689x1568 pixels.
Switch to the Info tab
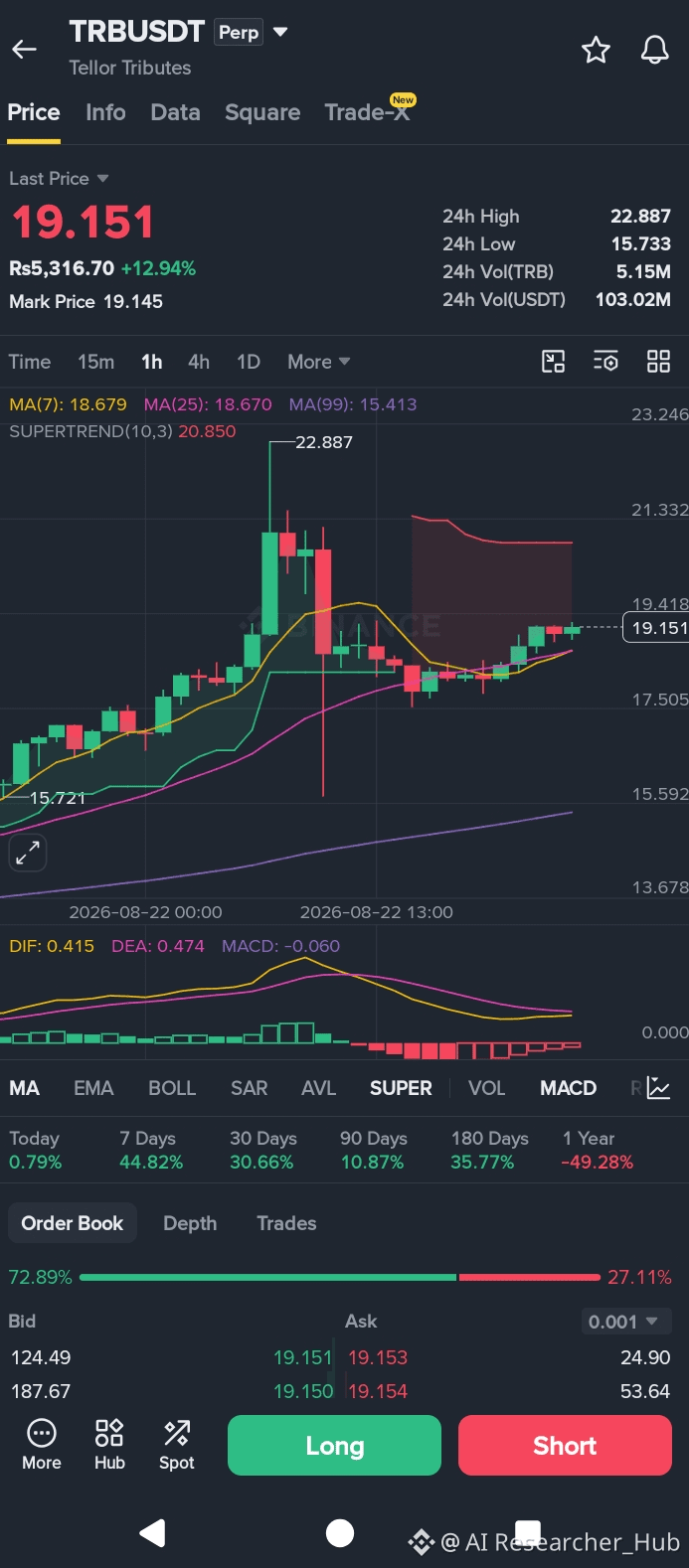[x=105, y=112]
